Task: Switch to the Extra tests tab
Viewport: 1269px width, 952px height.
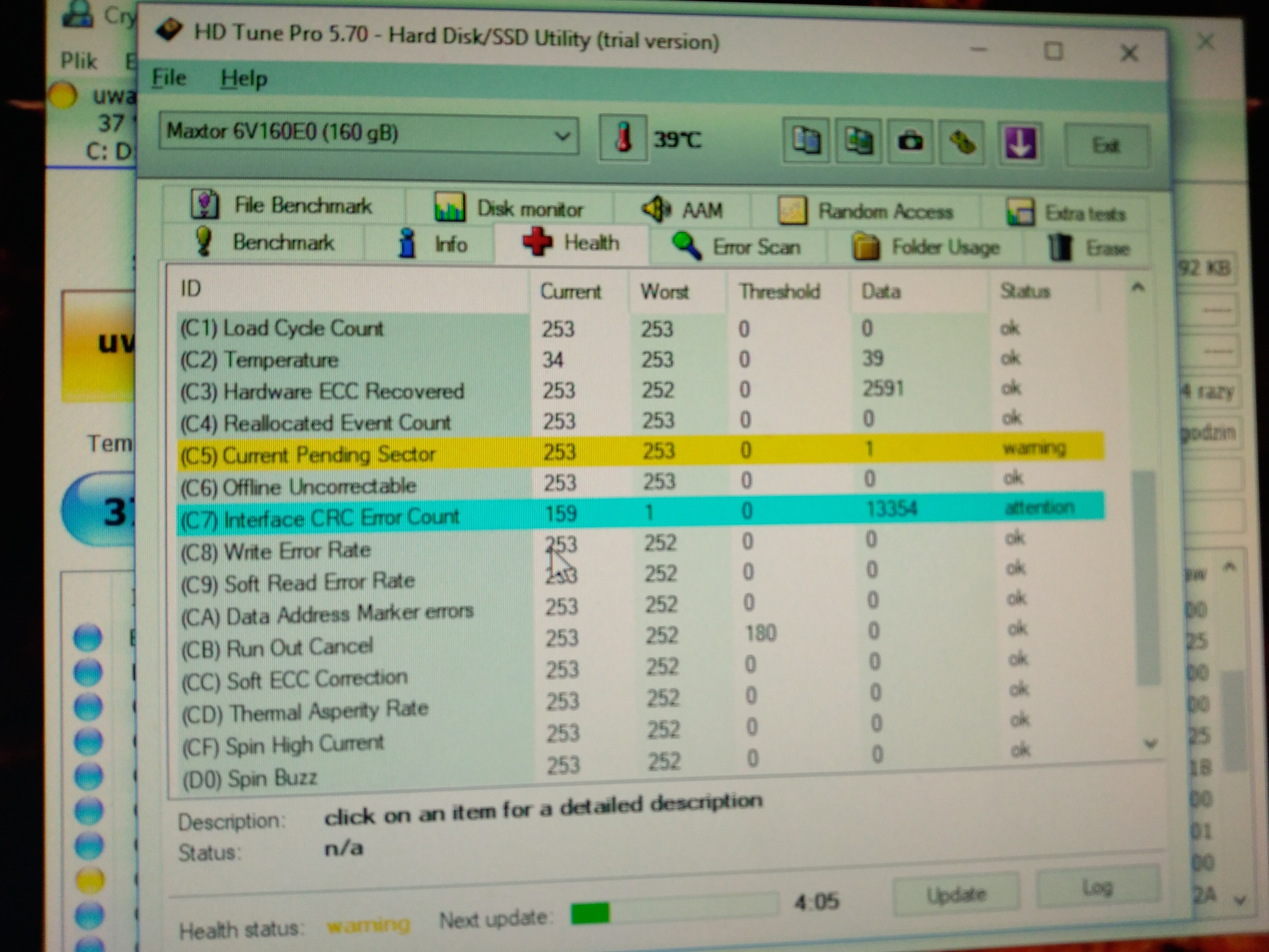Action: point(1065,213)
